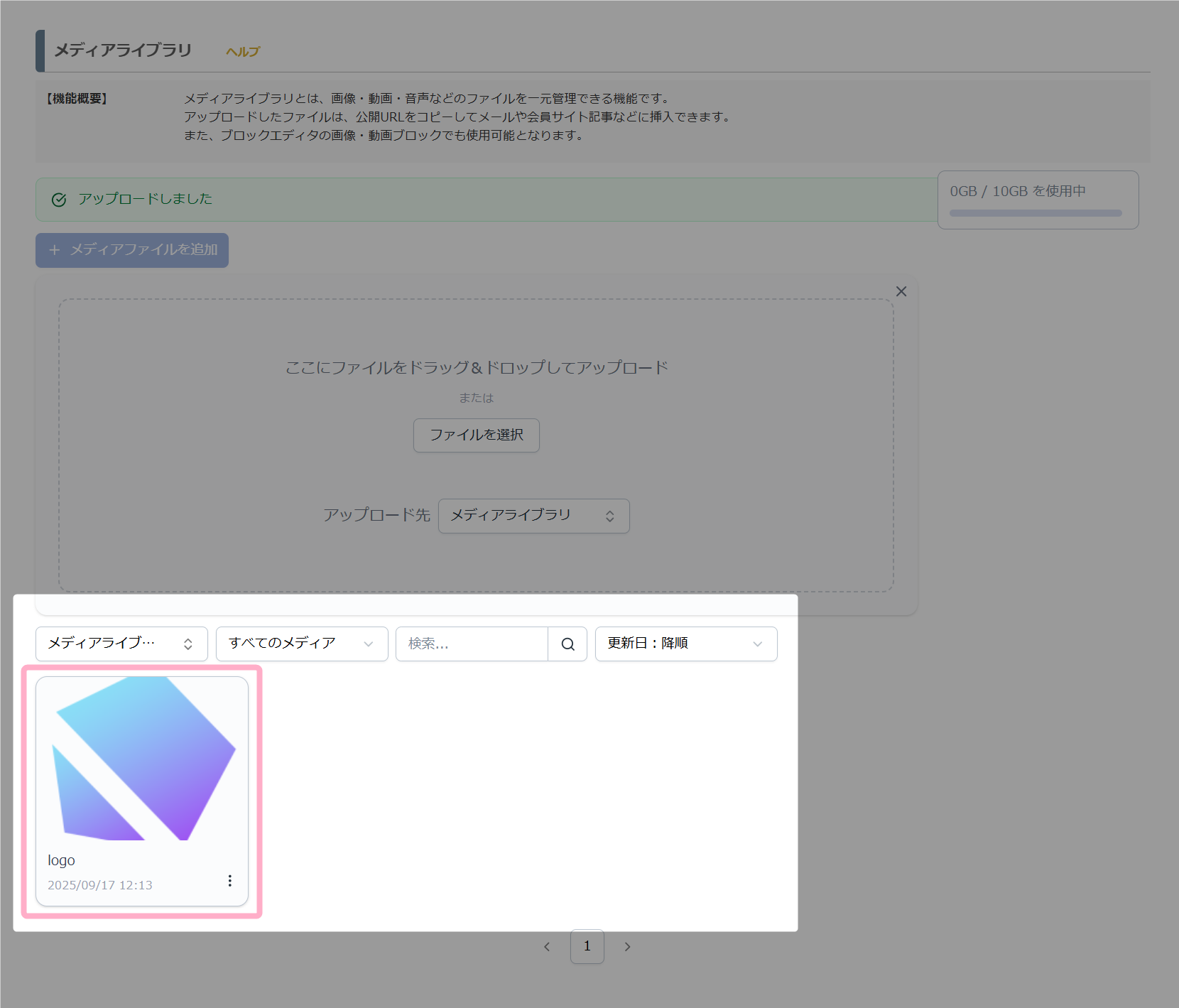Go to the next page arrow
Viewport: 1179px width, 1008px height.
[x=627, y=946]
